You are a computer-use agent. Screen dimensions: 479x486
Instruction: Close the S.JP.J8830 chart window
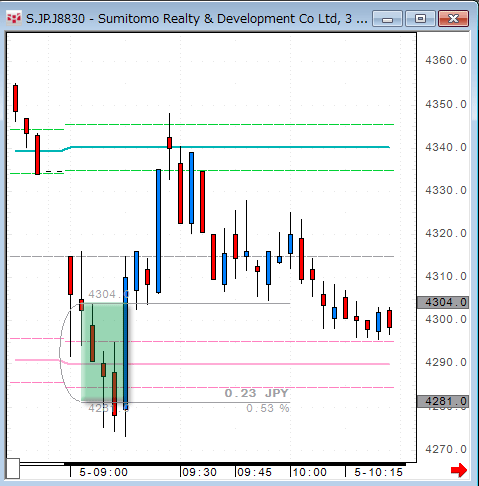point(453,19)
